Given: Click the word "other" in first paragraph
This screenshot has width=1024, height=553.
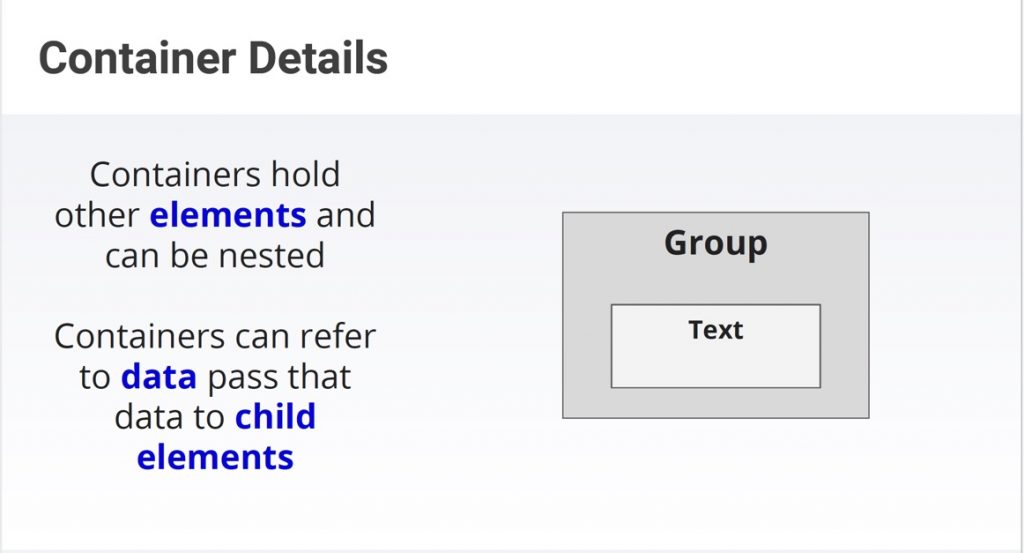Looking at the screenshot, I should 97,215.
